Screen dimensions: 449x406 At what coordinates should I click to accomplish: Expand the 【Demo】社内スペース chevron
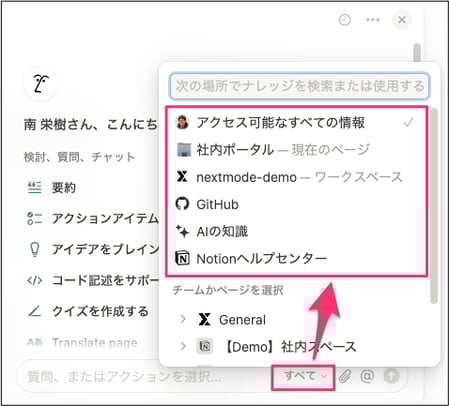point(183,346)
